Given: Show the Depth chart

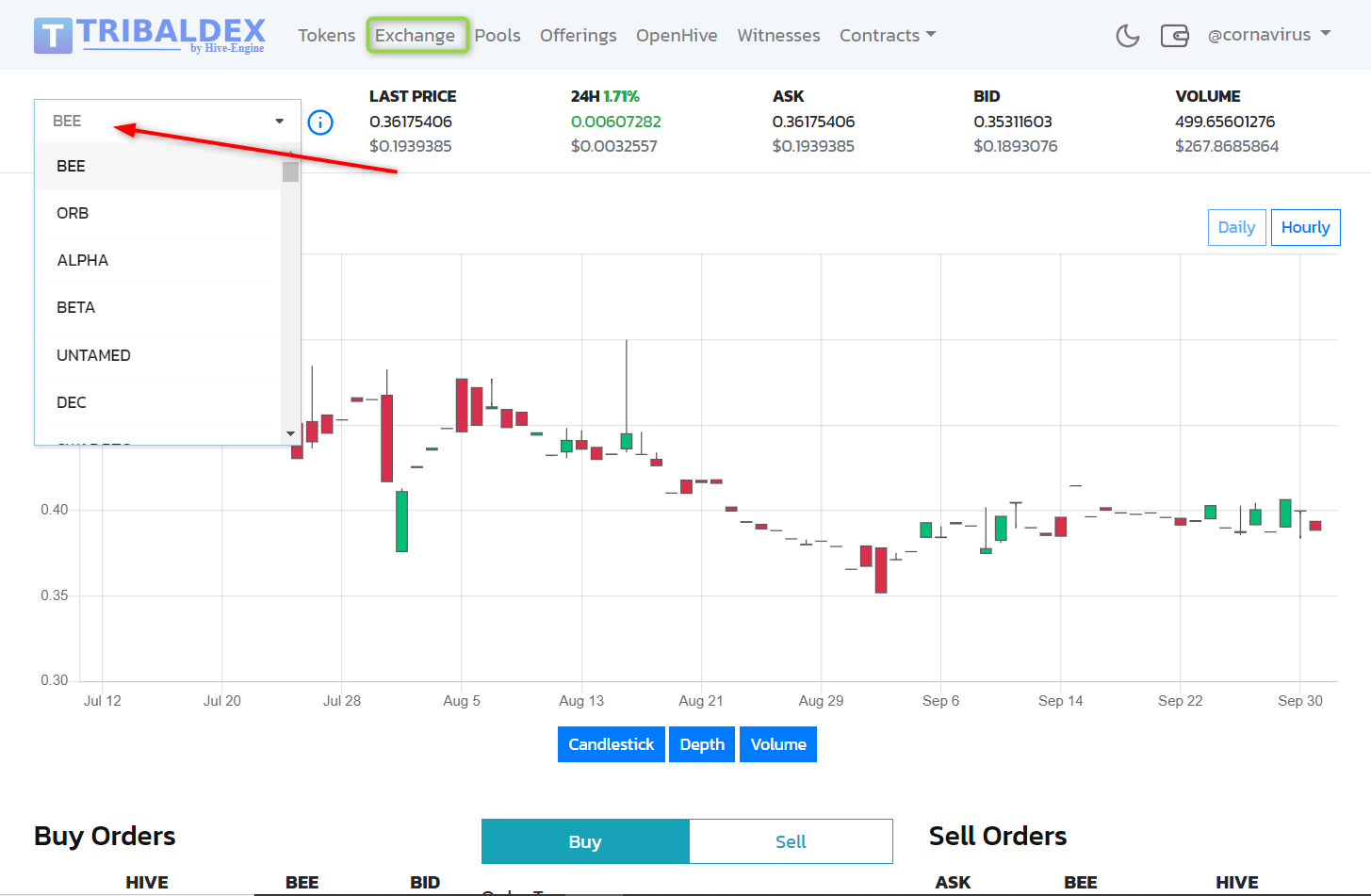Looking at the screenshot, I should 702,744.
